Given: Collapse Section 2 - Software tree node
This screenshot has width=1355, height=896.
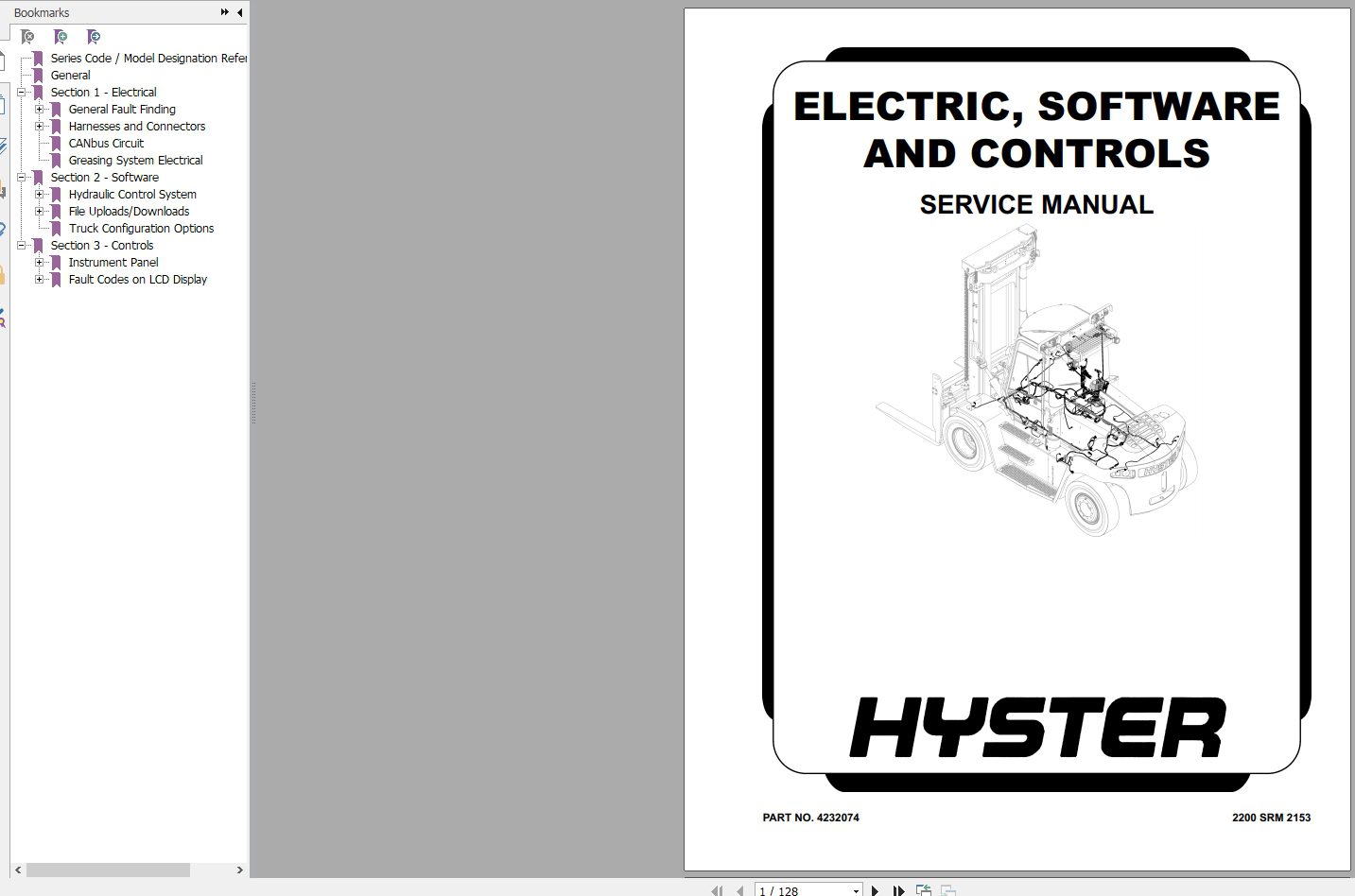Looking at the screenshot, I should [21, 178].
